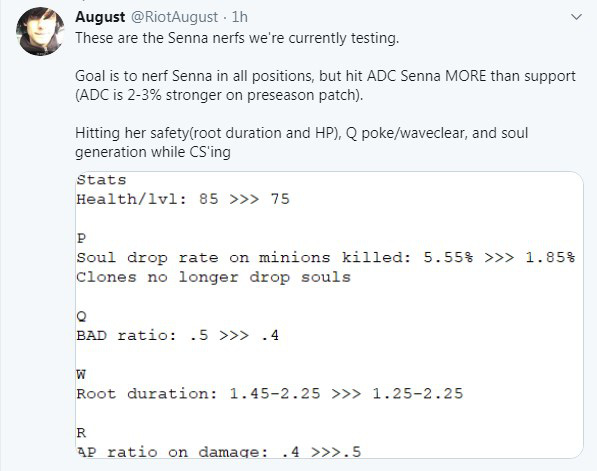597x471 pixels.
Task: Expand the tweet options chevron
Action: 576,17
